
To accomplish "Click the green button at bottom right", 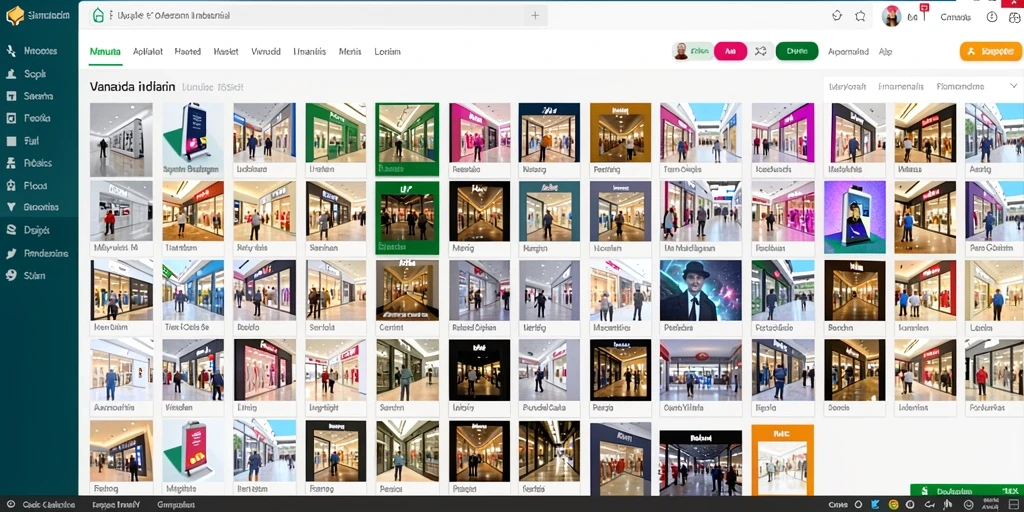I will tap(967, 491).
